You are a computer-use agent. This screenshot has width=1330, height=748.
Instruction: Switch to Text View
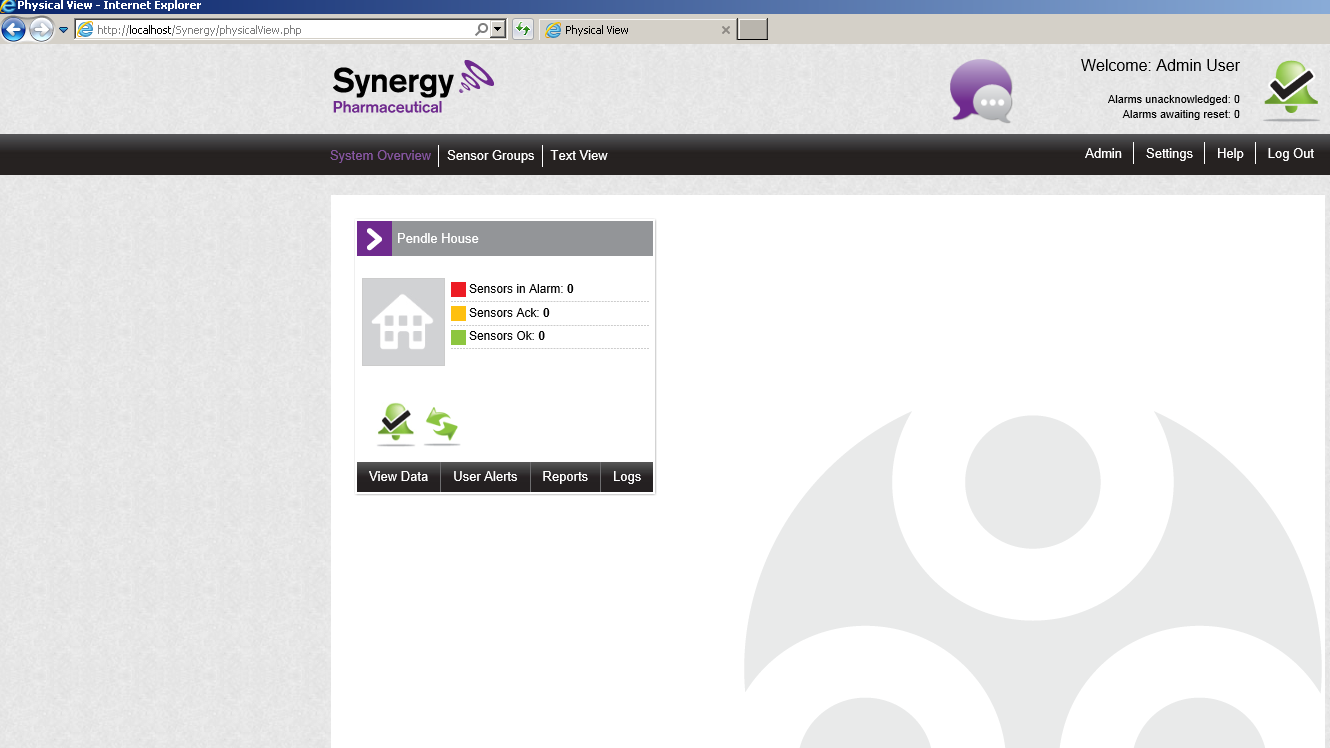click(578, 155)
